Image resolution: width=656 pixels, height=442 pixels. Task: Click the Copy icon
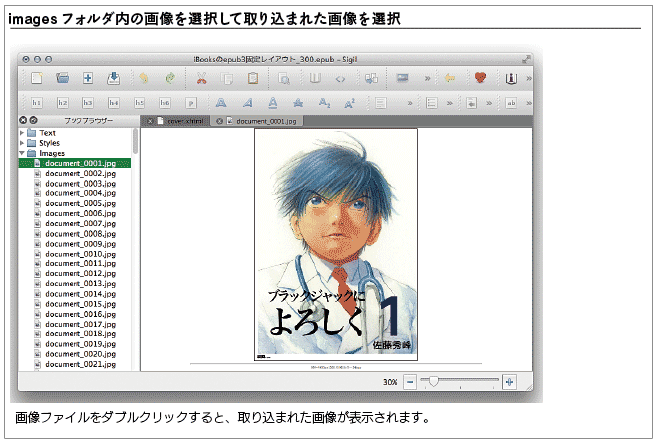[227, 78]
